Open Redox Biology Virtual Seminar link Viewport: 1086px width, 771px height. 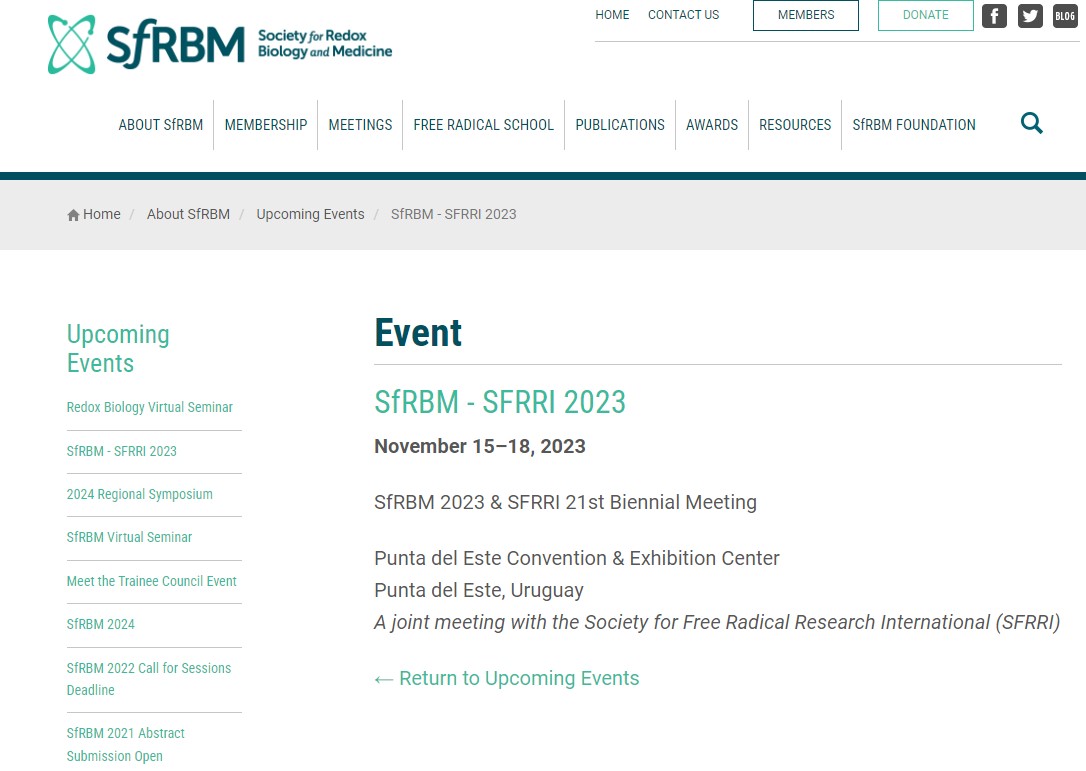point(150,407)
